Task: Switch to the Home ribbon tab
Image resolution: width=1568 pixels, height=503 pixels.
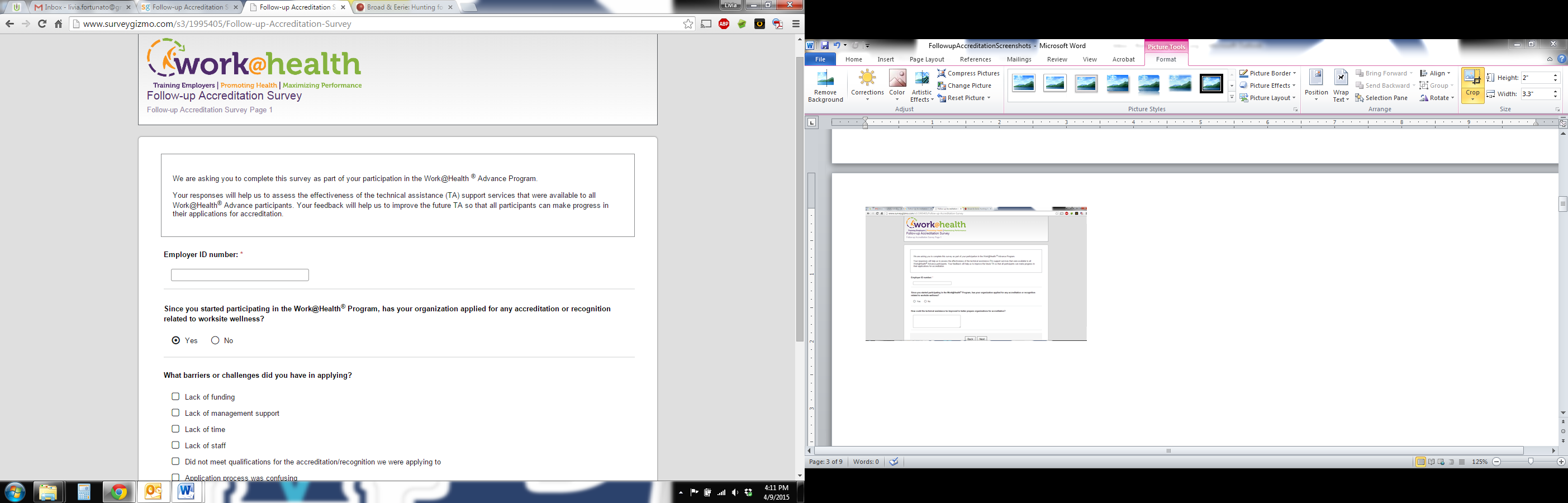Action: [853, 59]
